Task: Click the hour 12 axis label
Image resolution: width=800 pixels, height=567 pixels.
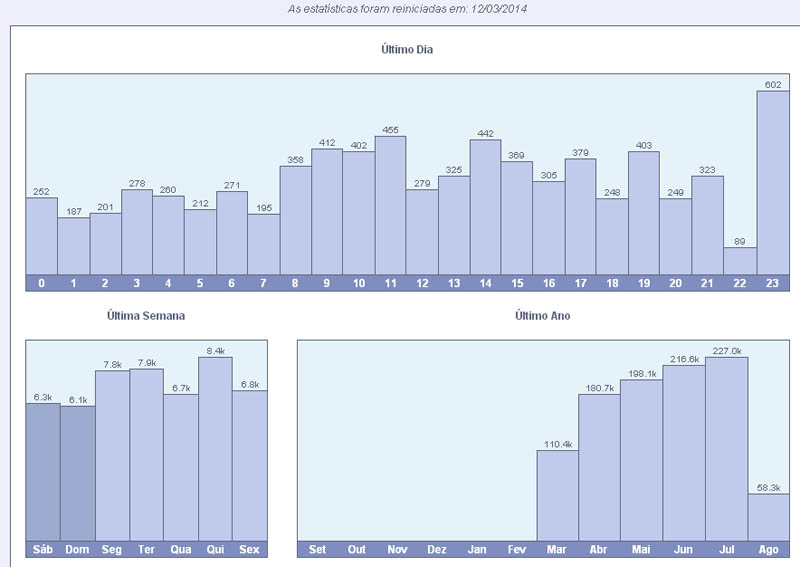Action: pos(422,283)
